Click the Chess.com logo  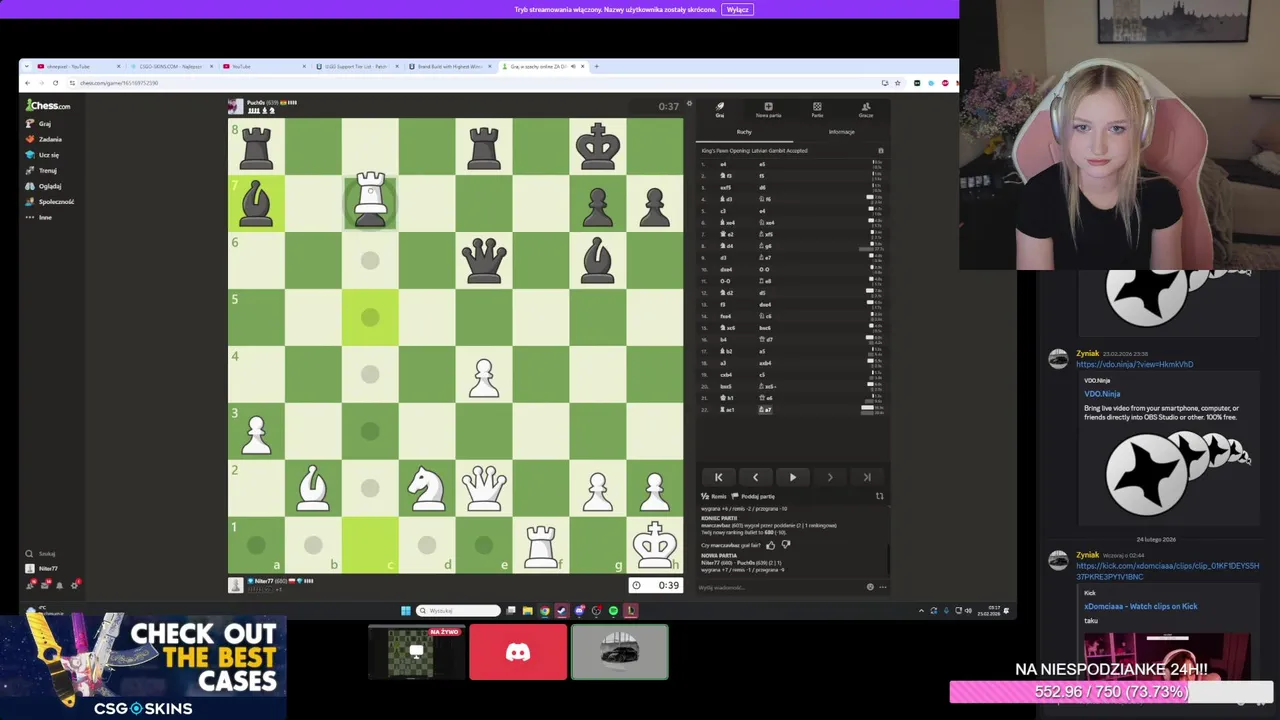pyautogui.click(x=48, y=105)
